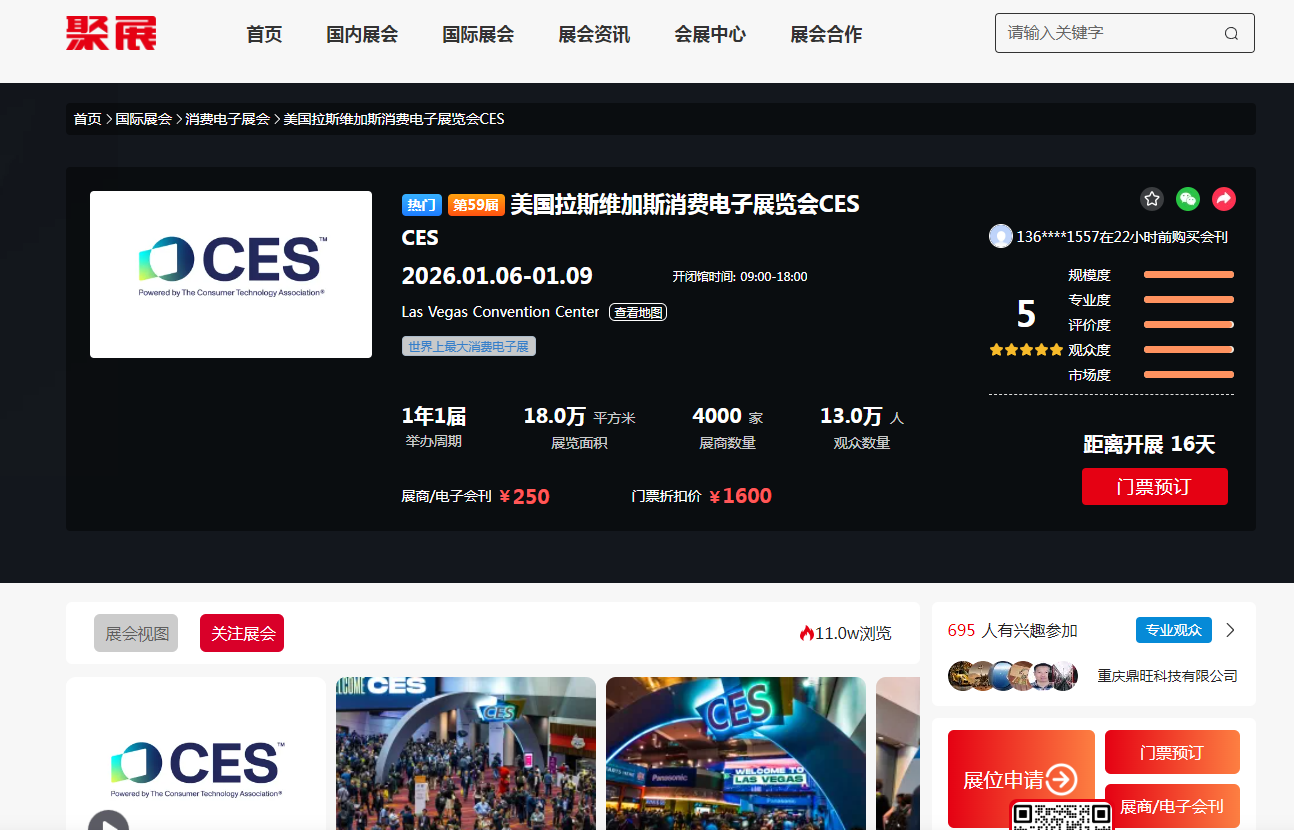This screenshot has height=830, width=1294.
Task: Click the 消费电子展会 breadcrumb link
Action: pyautogui.click(x=227, y=119)
